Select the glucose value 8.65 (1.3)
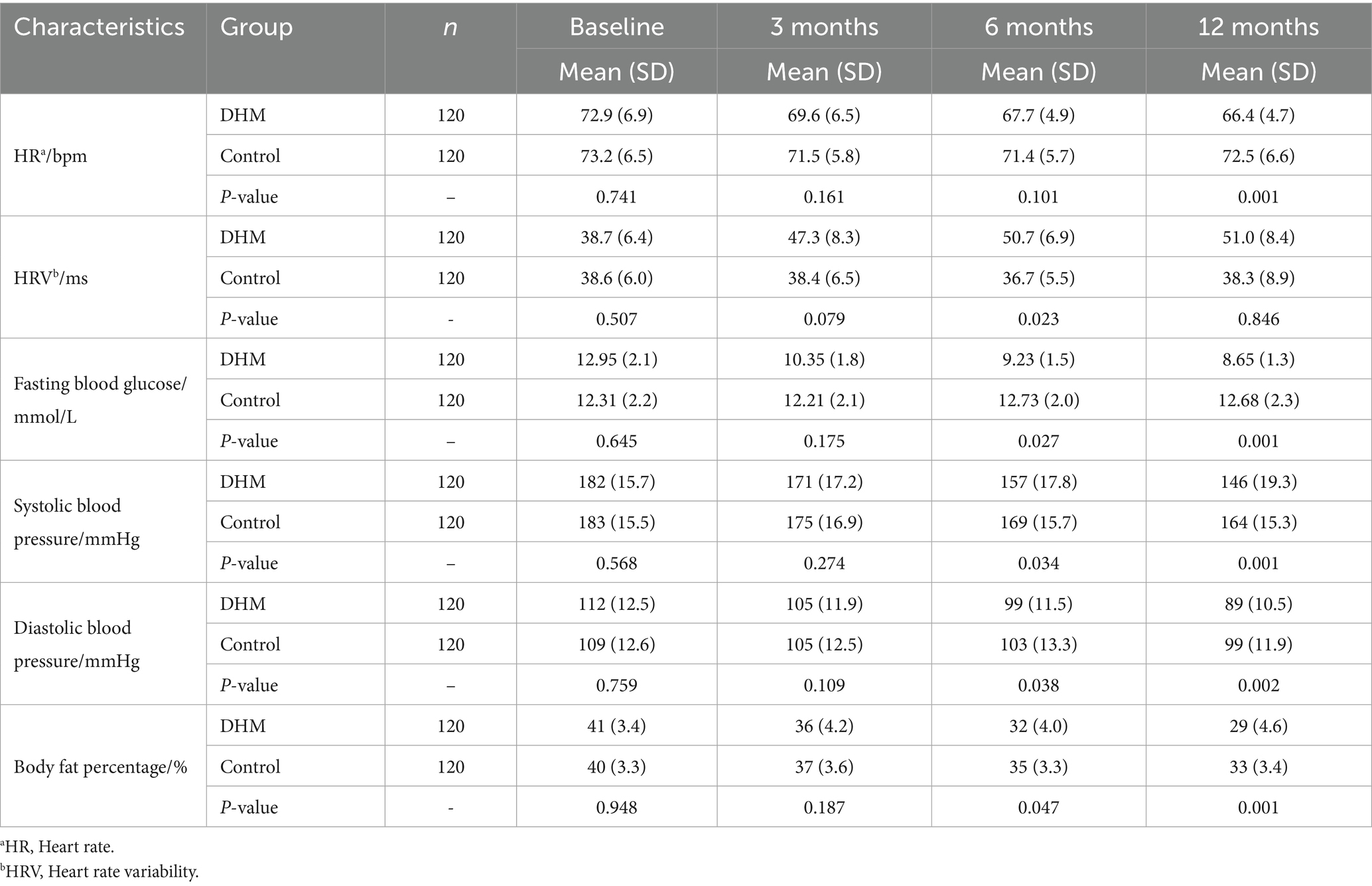Image resolution: width=1372 pixels, height=886 pixels. click(1258, 359)
